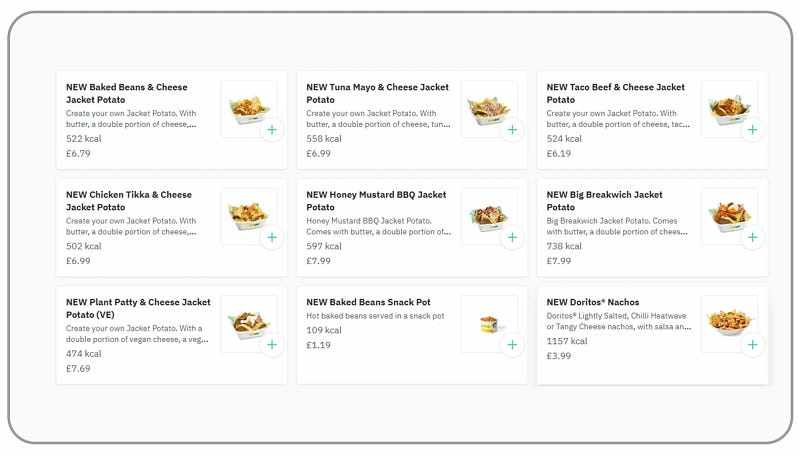The image size is (800, 455).
Task: Add Baked Beans & Cheese Jacket Potato
Action: (272, 130)
